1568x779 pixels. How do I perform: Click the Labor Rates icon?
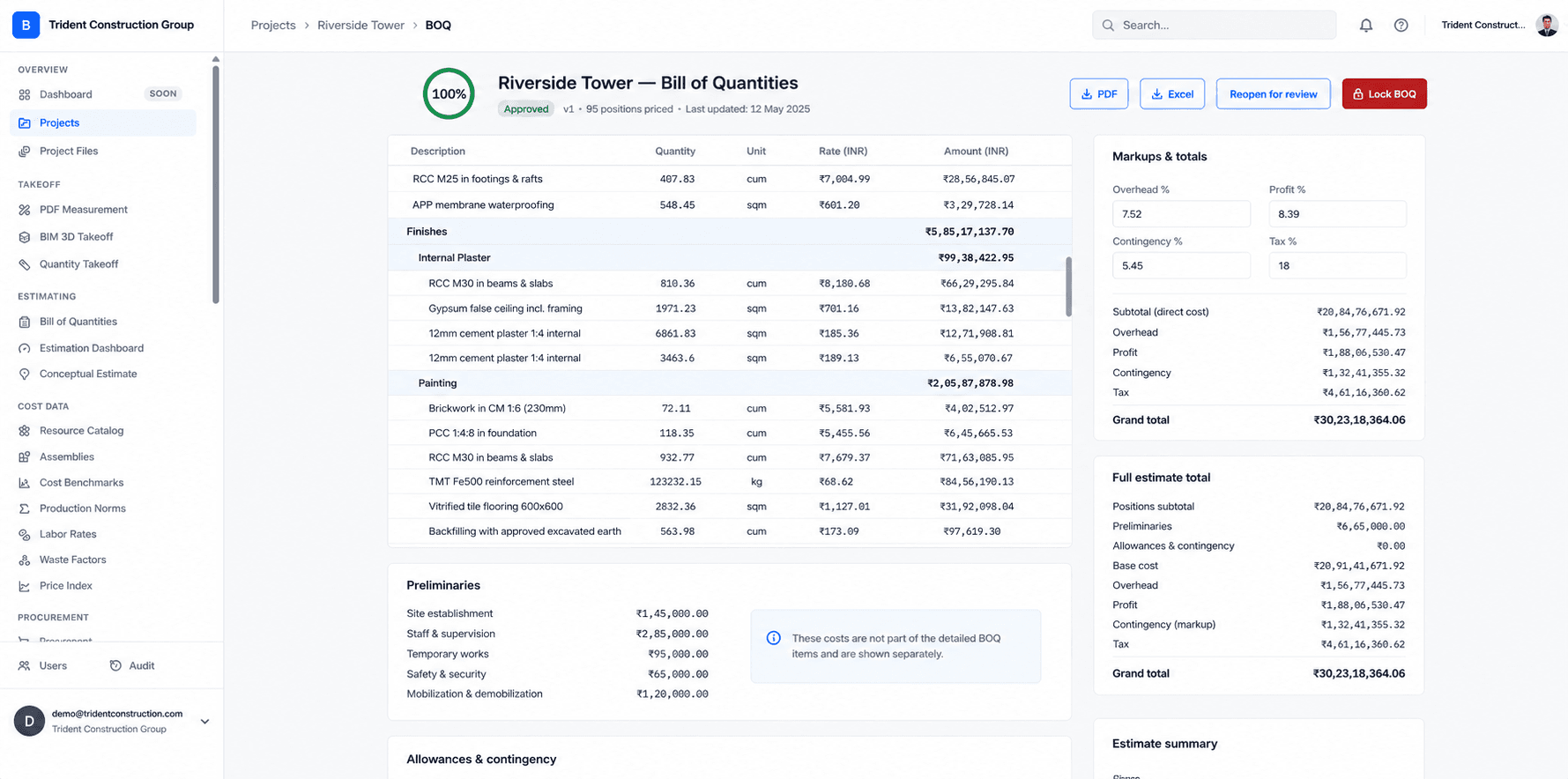pos(25,534)
